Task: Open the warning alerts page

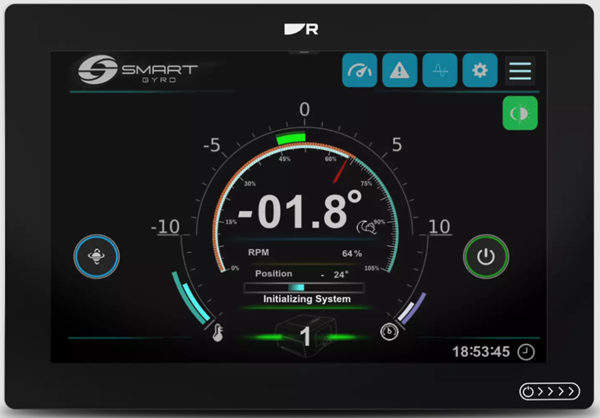Action: [x=400, y=71]
